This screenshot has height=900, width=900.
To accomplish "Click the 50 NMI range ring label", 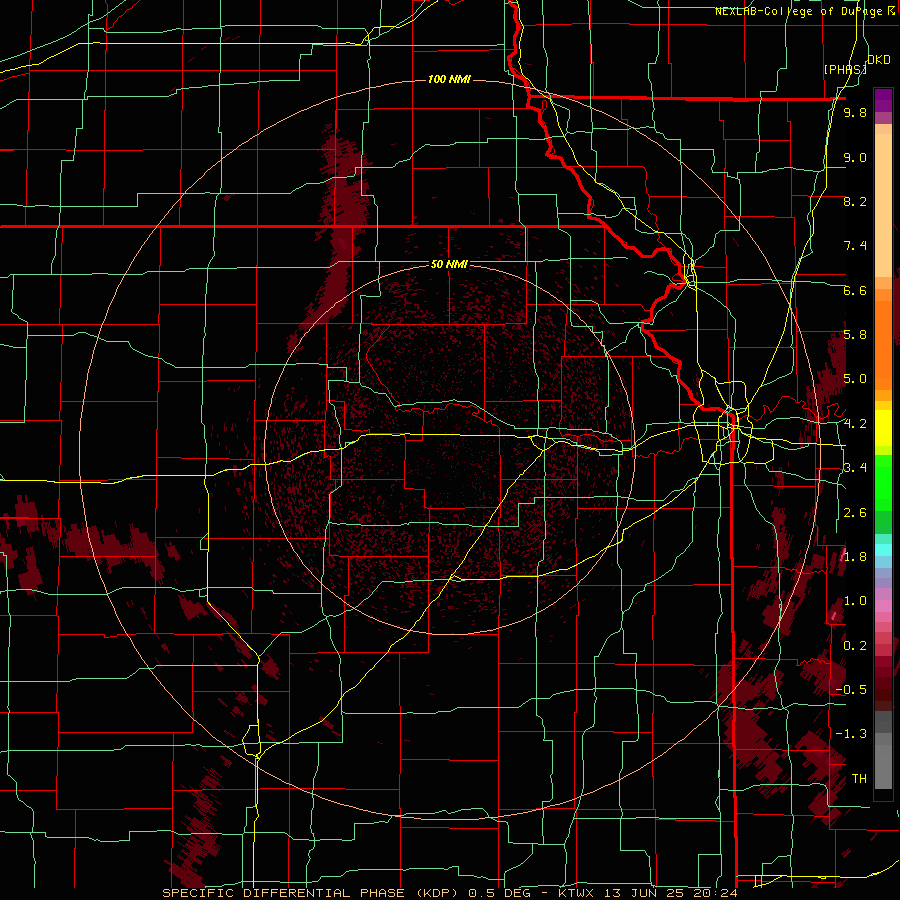I will 449,264.
